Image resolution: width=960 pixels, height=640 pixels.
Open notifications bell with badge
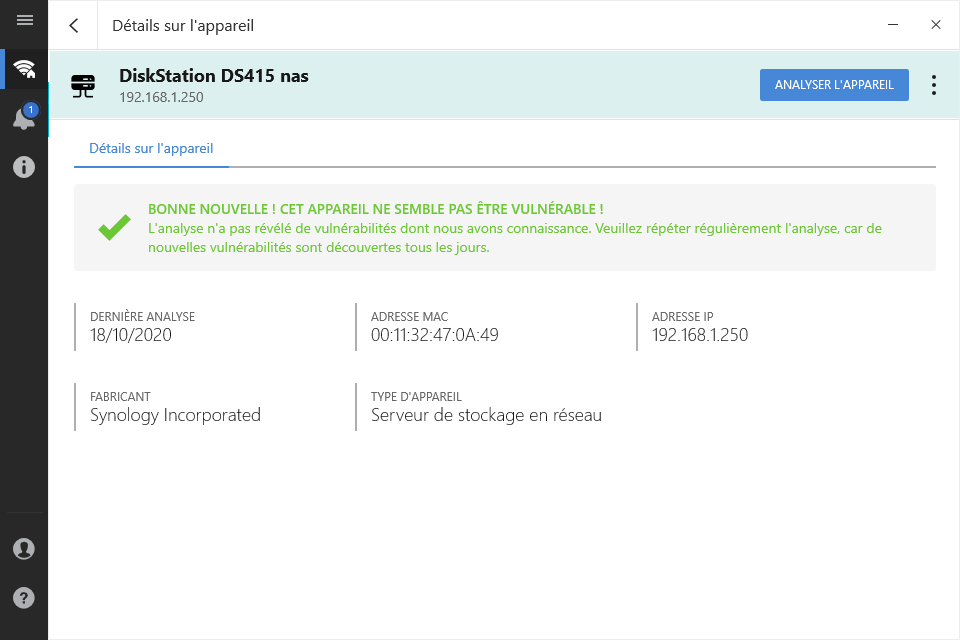pyautogui.click(x=24, y=117)
